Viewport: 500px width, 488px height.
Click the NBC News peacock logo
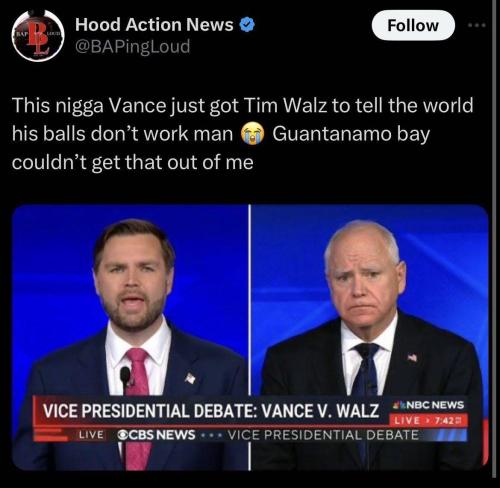(398, 406)
